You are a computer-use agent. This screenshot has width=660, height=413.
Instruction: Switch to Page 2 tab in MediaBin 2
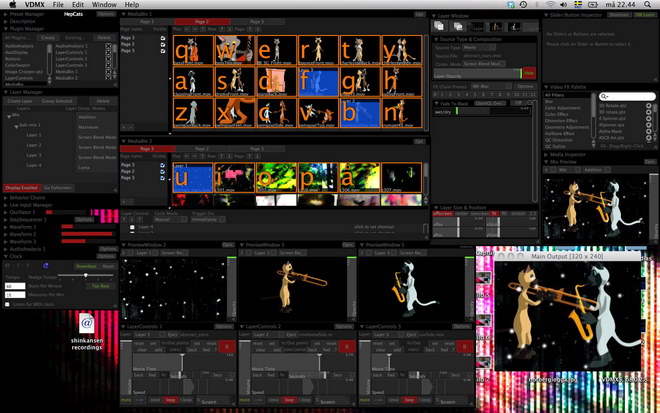tap(202, 149)
